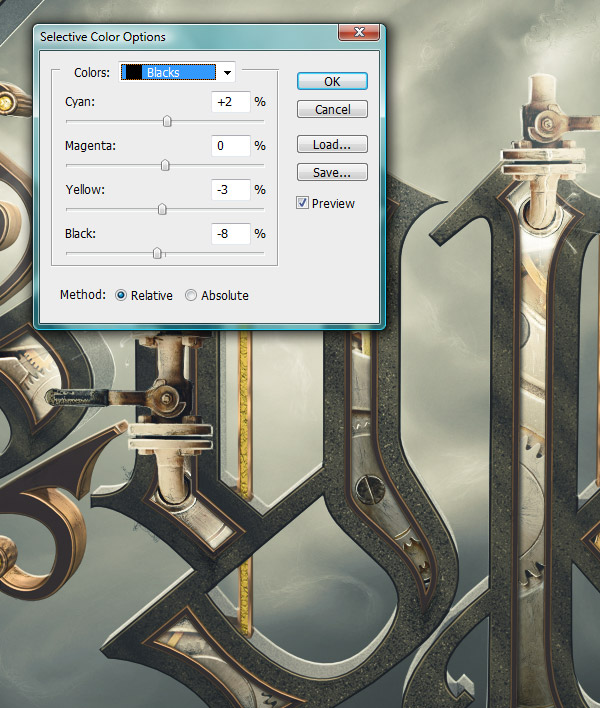Close the Selective Color Options dialog
The height and width of the screenshot is (708, 600).
click(359, 32)
